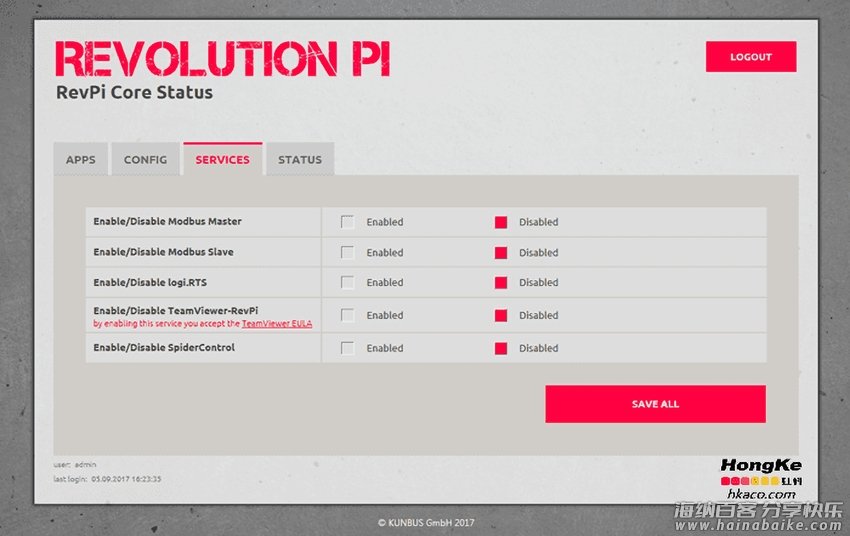Click the 'Enabled' label in Modbus Master row
This screenshot has width=850, height=536.
385,222
